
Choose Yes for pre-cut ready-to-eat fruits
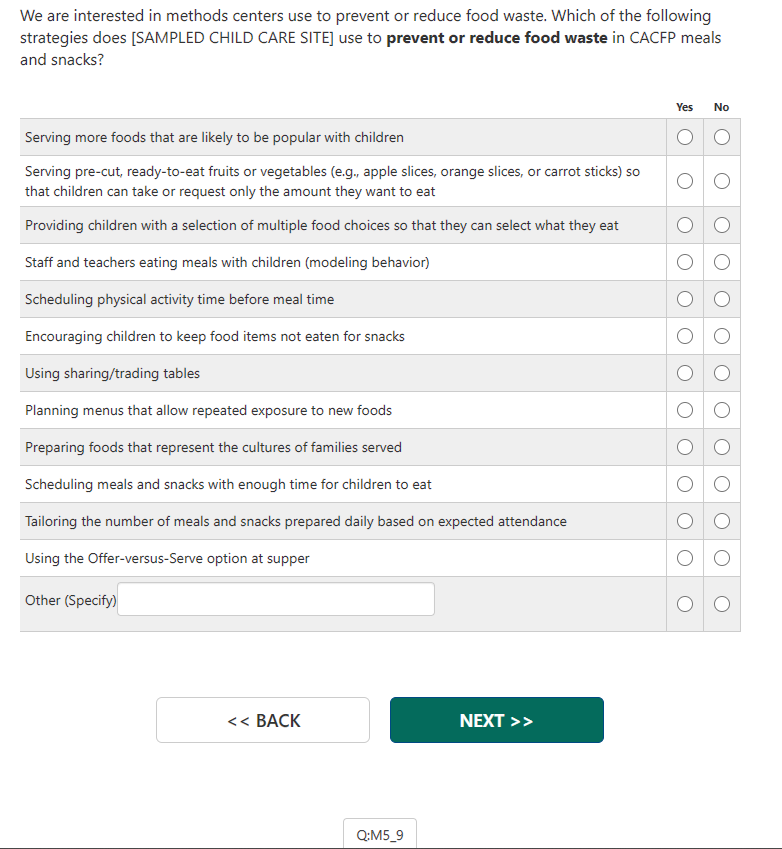(685, 181)
